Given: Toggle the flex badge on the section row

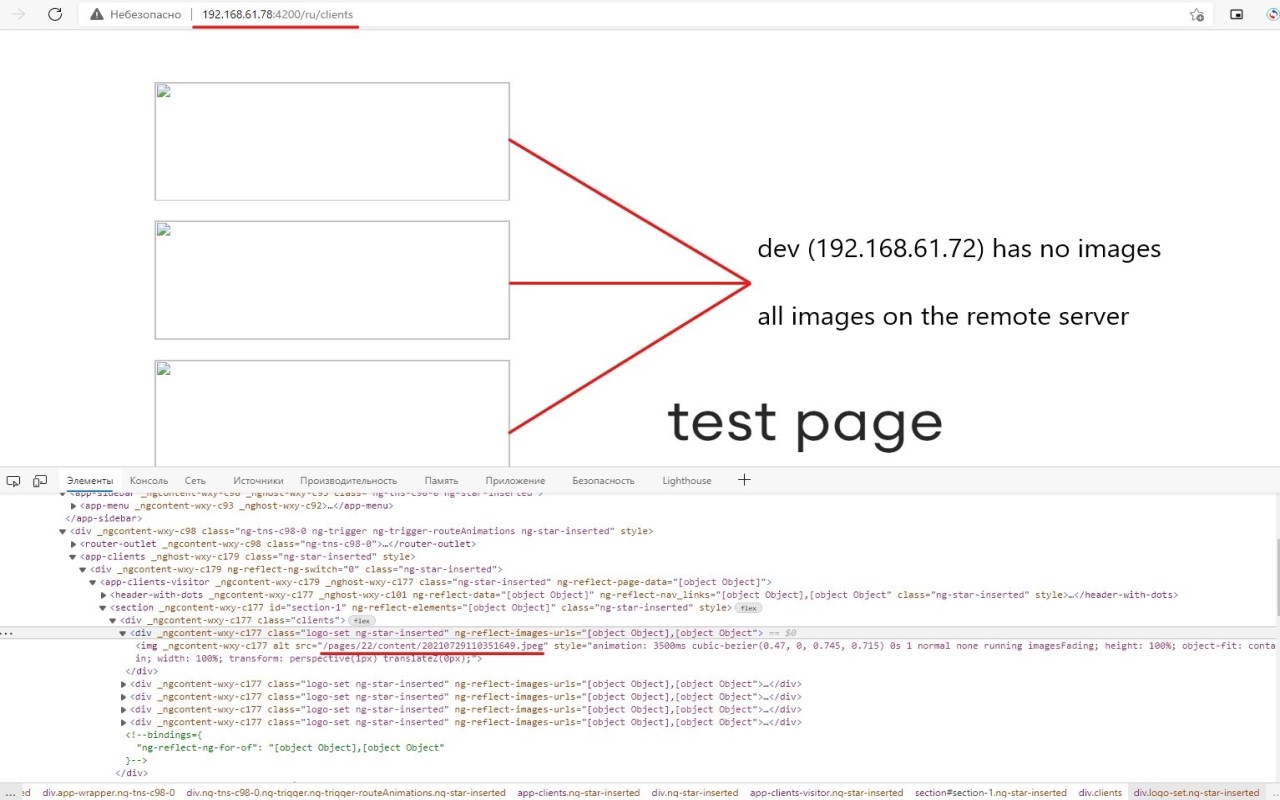Looking at the screenshot, I should 748,608.
